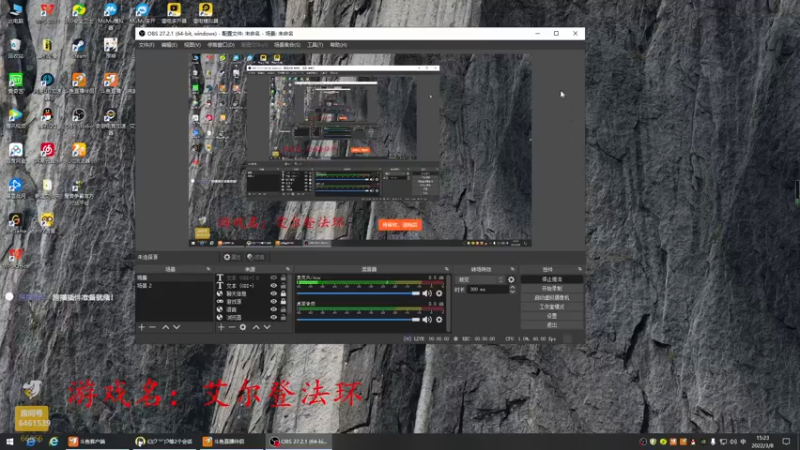Viewport: 800px width, 450px height.
Task: Open 文件(F) menu
Action: pyautogui.click(x=146, y=45)
